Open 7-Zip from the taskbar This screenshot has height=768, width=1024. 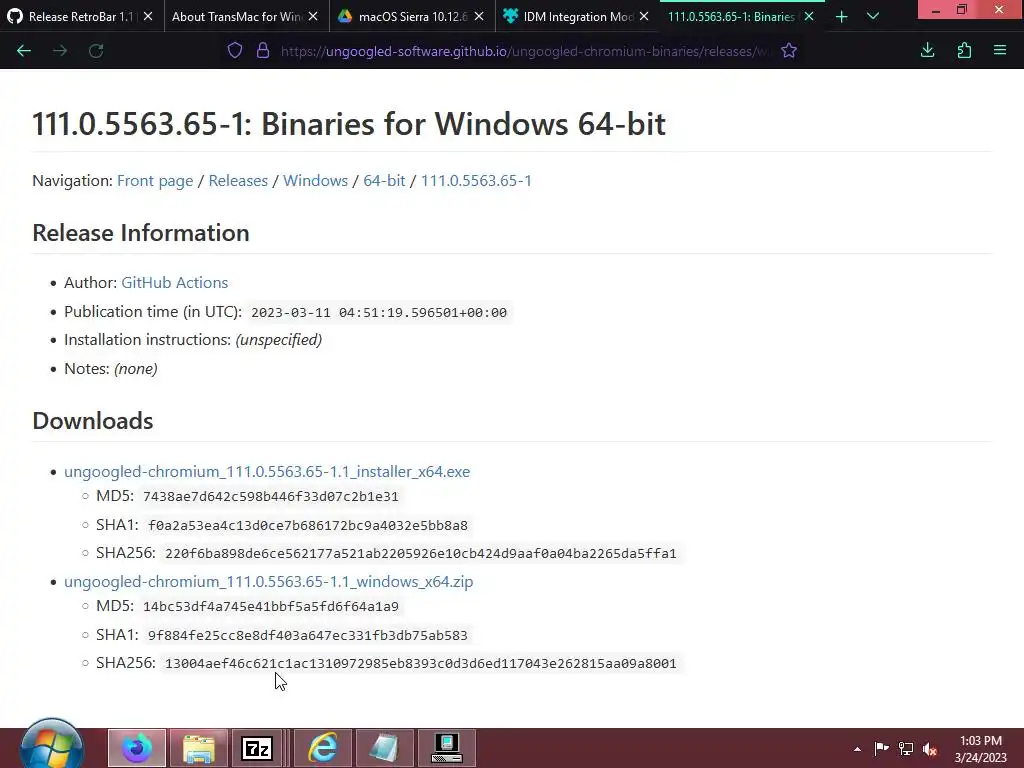tap(257, 748)
